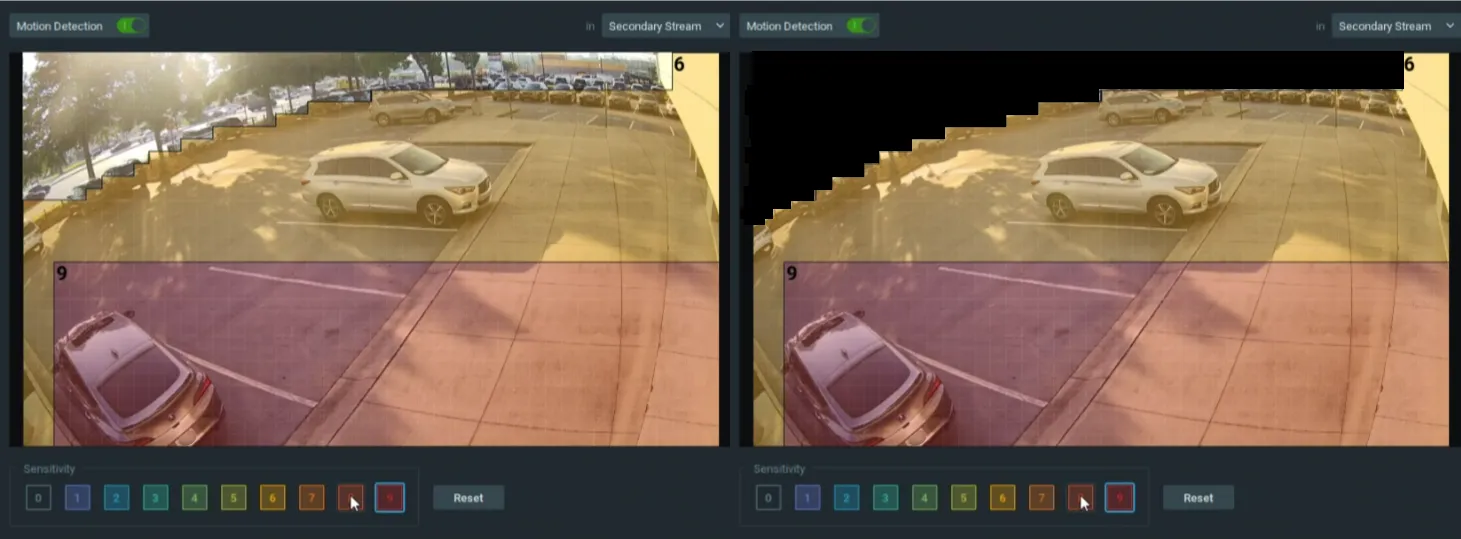Select sensitivity 9 in right panel
Viewport: 1461px width, 539px height.
(1120, 497)
